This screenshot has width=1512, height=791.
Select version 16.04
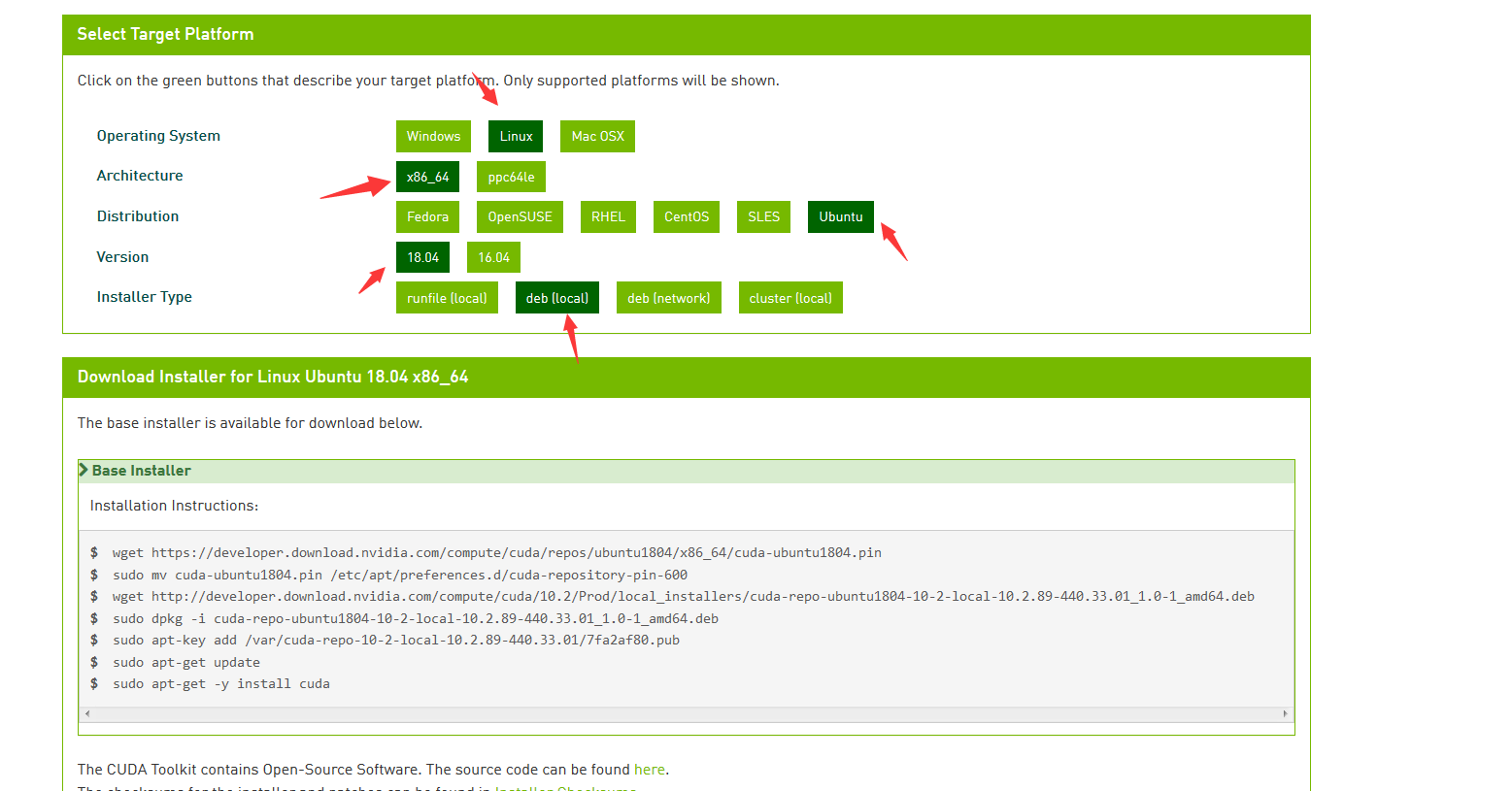click(x=493, y=257)
